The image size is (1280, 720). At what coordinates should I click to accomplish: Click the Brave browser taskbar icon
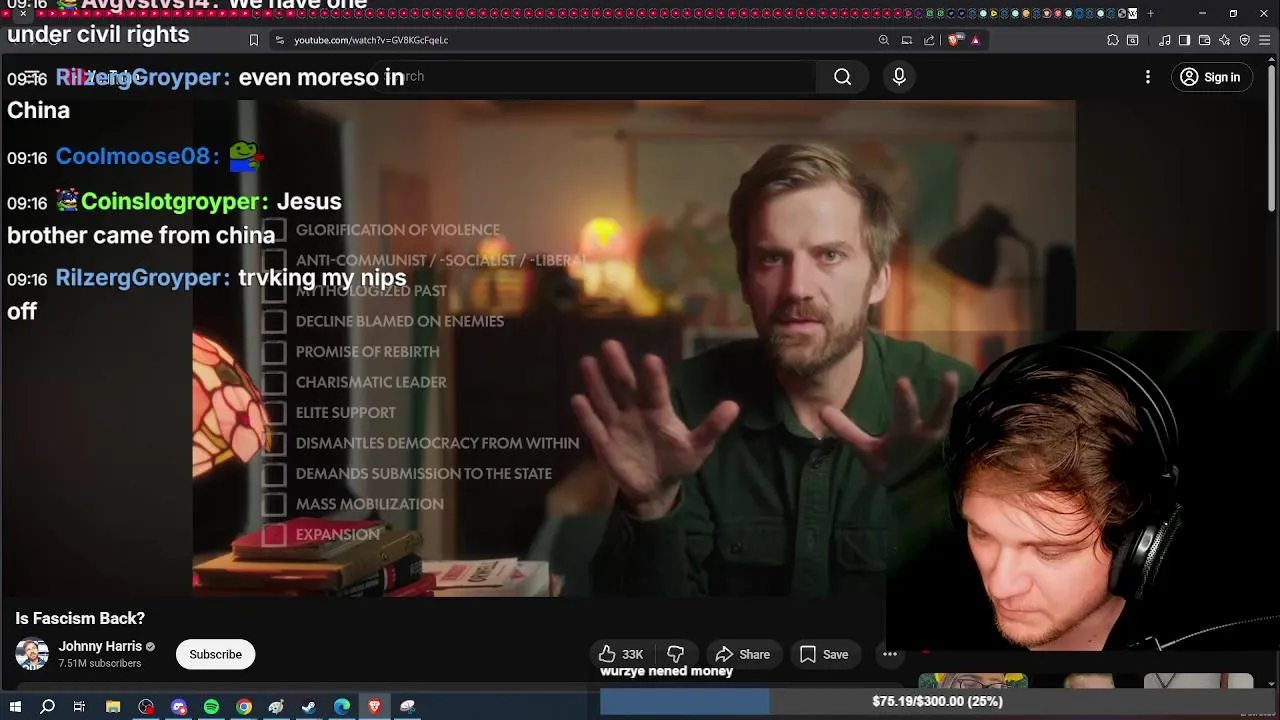pyautogui.click(x=375, y=706)
